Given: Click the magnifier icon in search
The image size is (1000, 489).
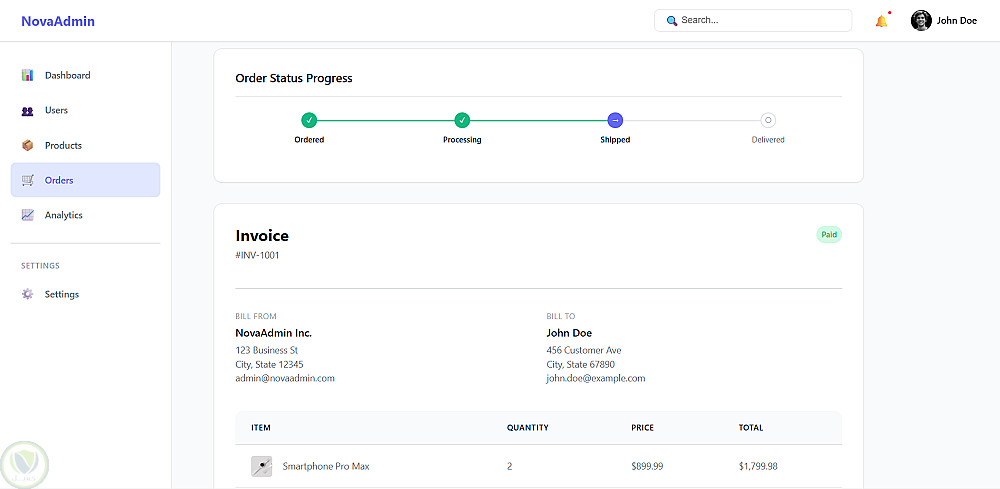Looking at the screenshot, I should pos(672,20).
